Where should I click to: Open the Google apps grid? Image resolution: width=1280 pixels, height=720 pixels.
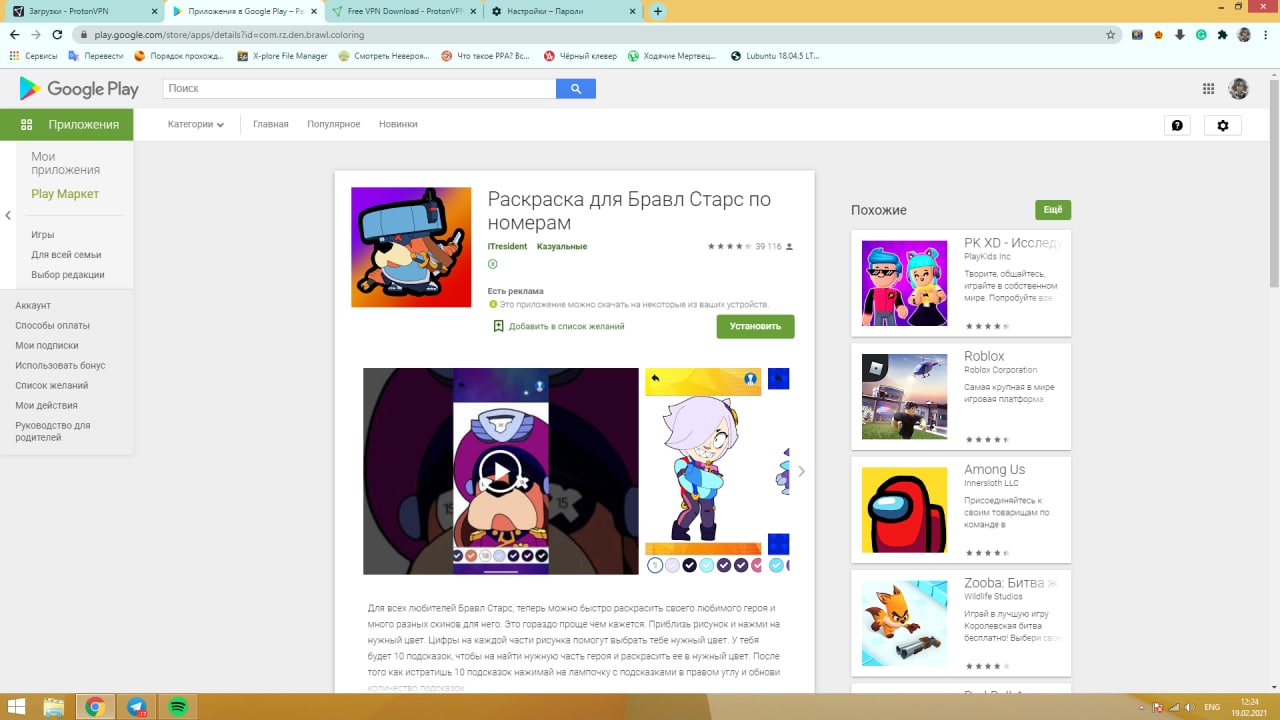click(x=1208, y=89)
